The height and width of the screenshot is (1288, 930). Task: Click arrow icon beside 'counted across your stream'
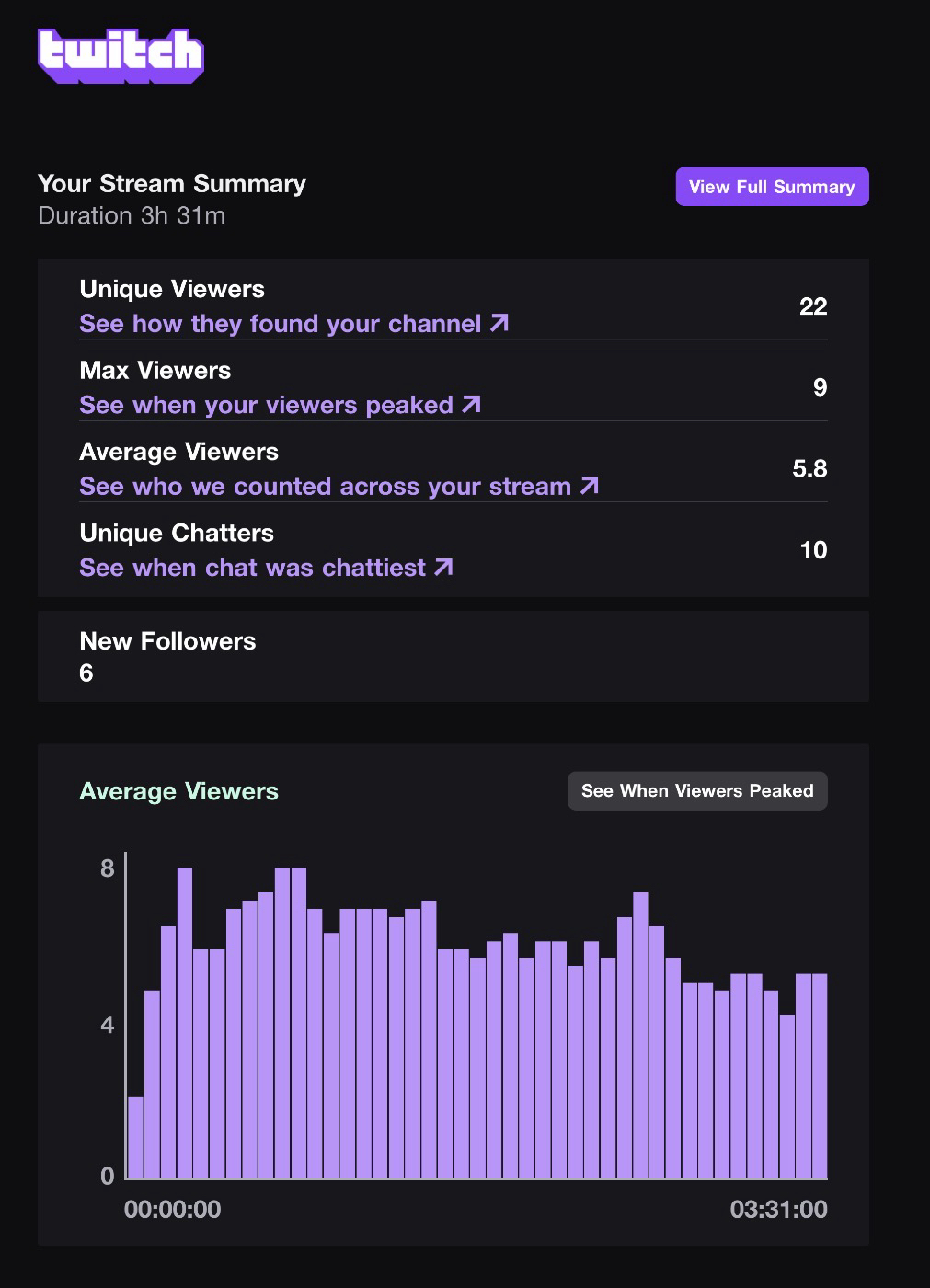(590, 485)
